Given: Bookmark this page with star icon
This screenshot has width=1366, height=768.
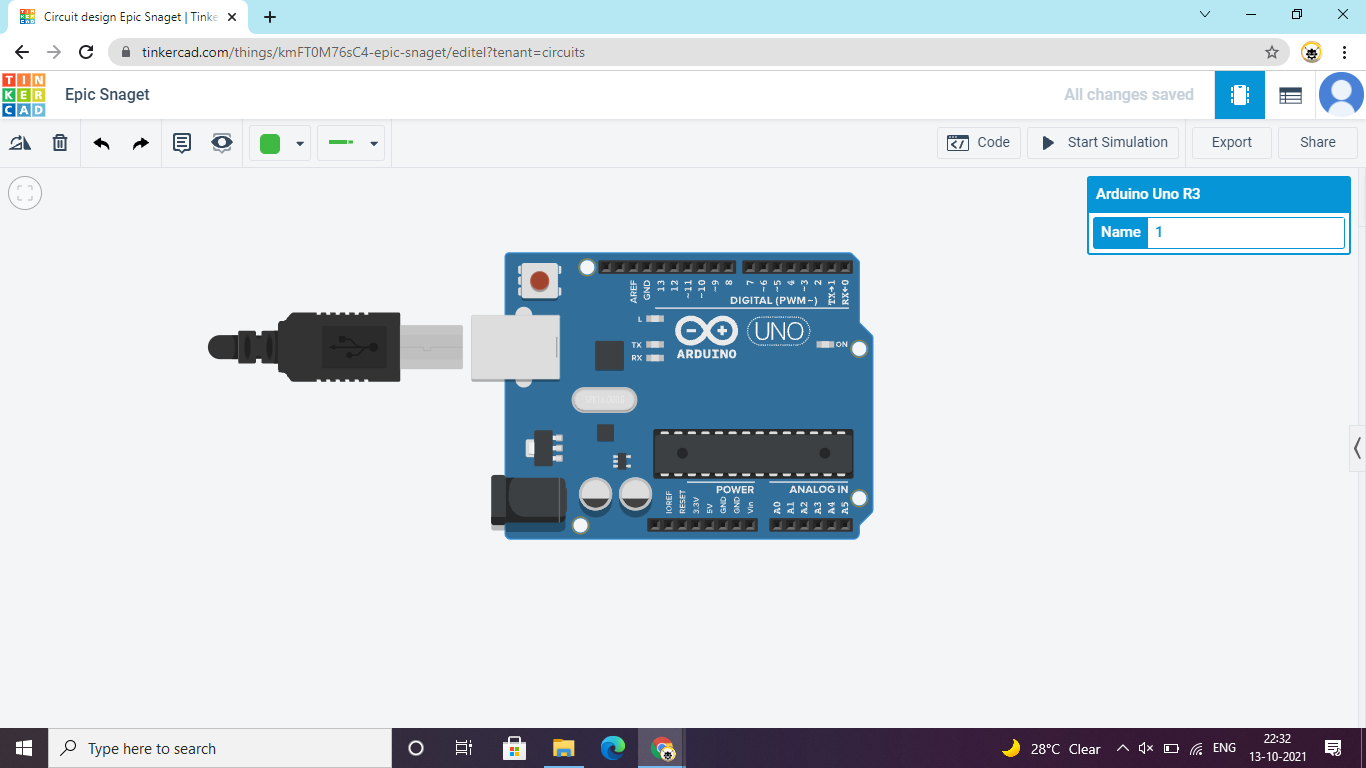Looking at the screenshot, I should click(1272, 52).
